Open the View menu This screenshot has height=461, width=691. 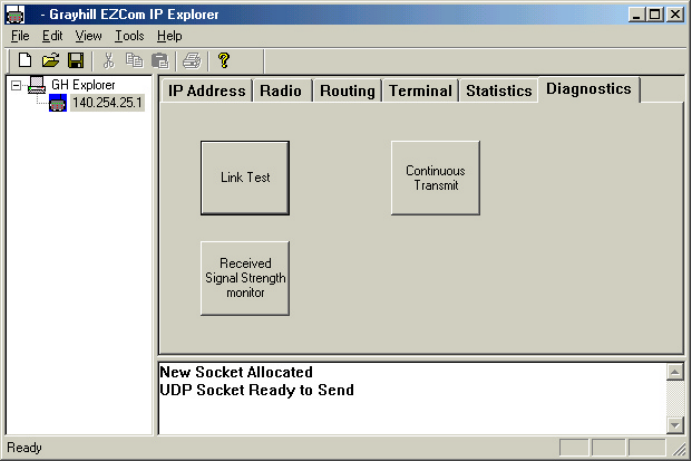pyautogui.click(x=88, y=36)
